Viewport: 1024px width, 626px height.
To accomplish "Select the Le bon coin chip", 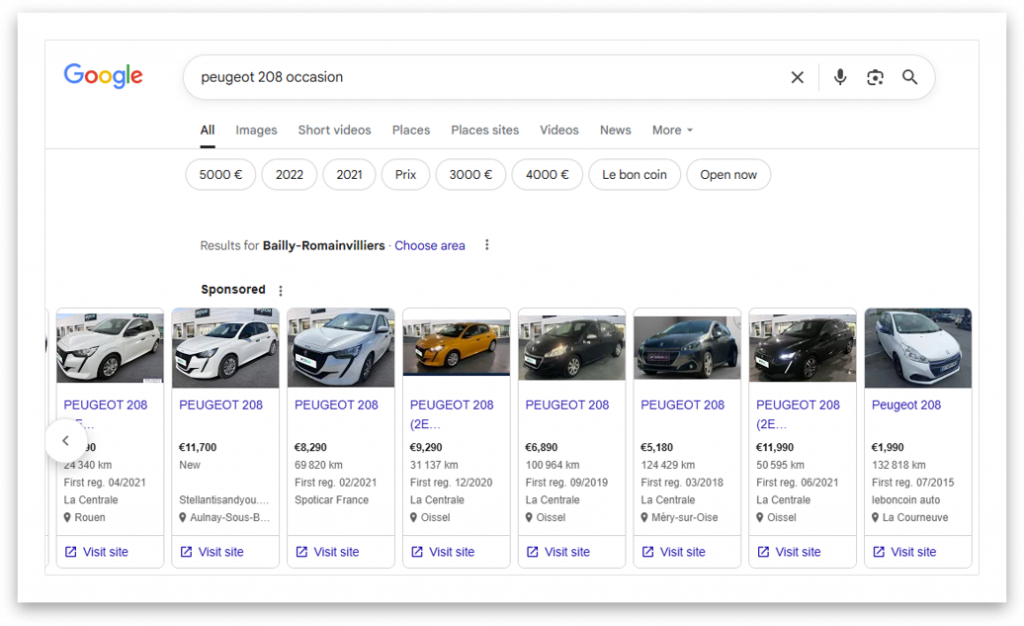I will (x=634, y=174).
